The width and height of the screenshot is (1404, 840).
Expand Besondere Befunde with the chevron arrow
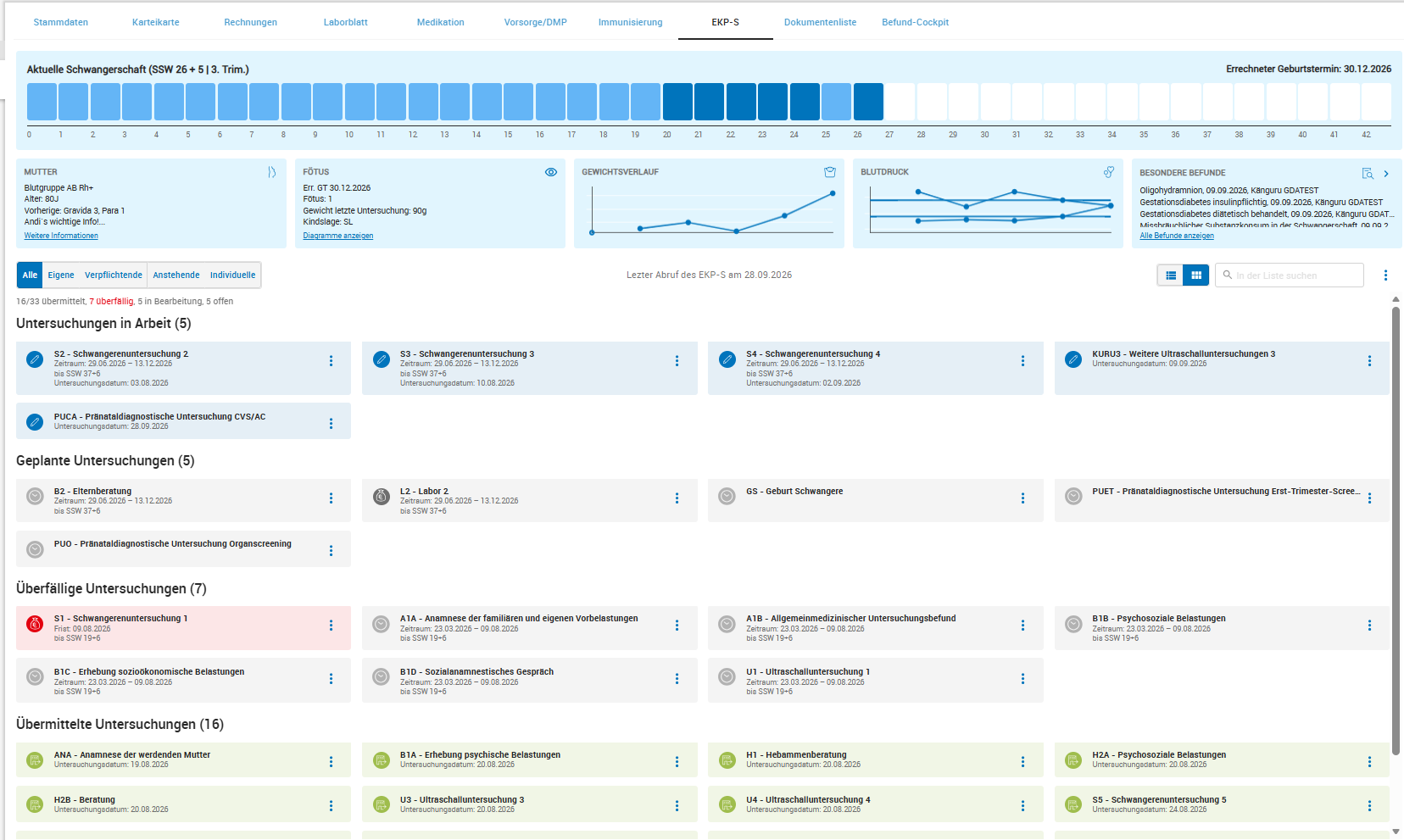pyautogui.click(x=1386, y=174)
